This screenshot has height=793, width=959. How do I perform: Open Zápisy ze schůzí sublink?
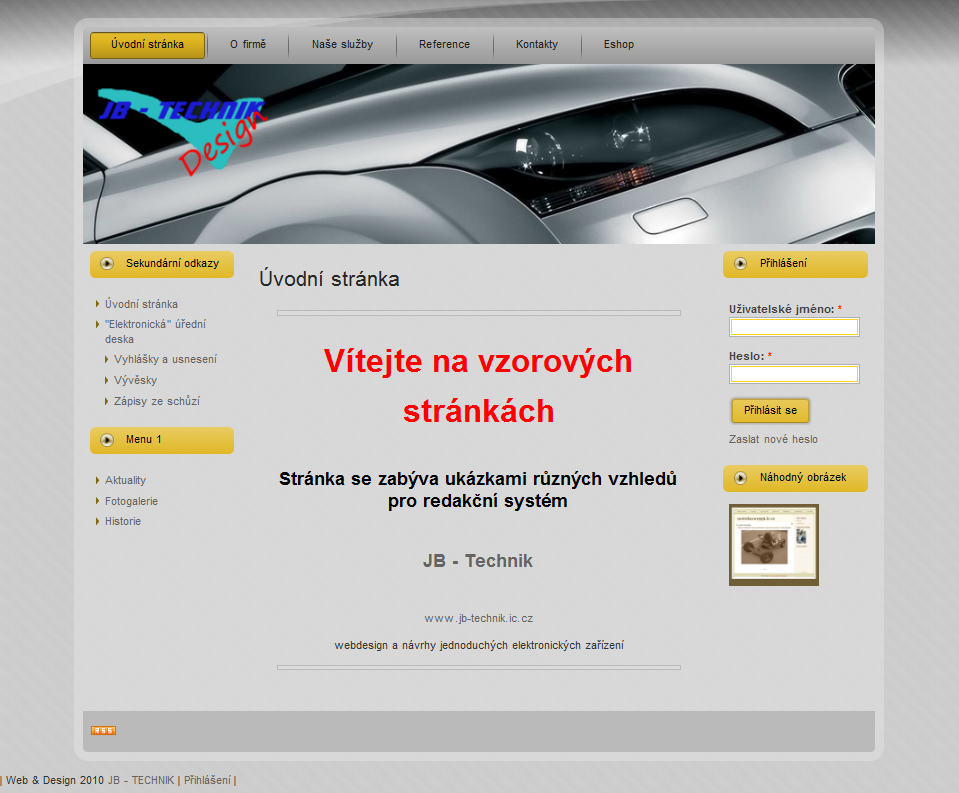157,401
